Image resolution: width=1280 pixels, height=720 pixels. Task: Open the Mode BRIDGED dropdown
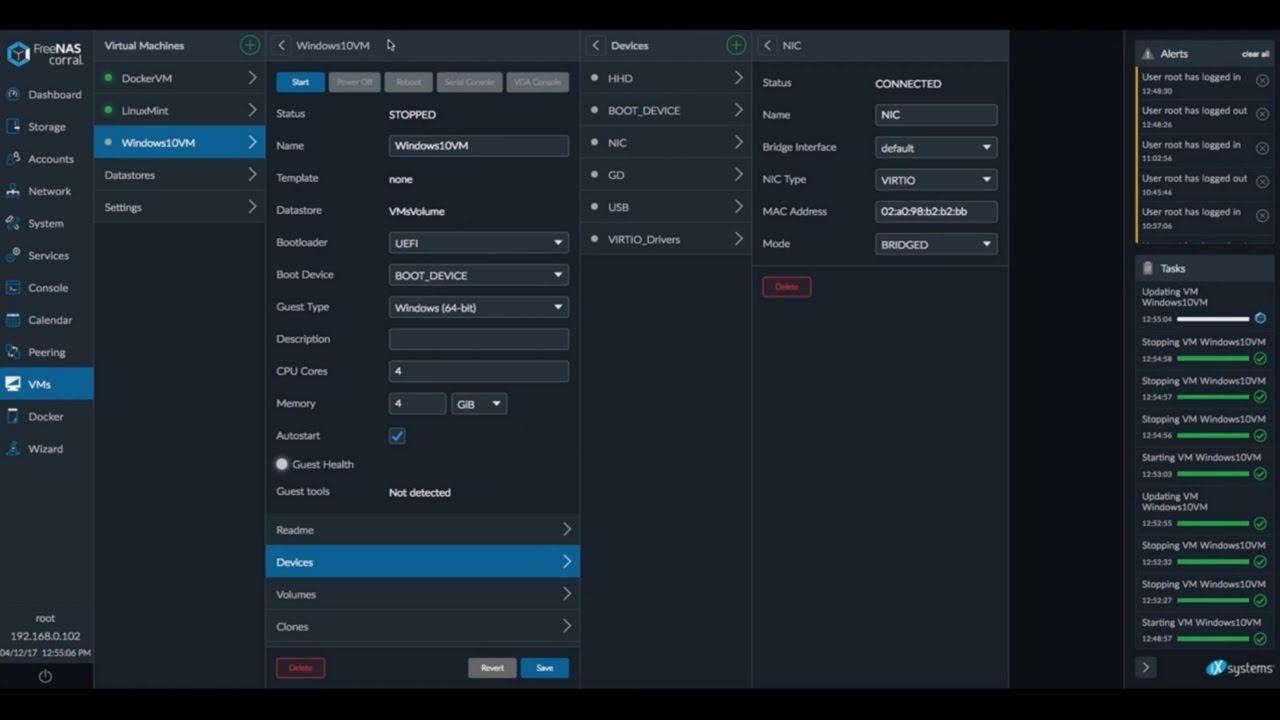tap(936, 244)
